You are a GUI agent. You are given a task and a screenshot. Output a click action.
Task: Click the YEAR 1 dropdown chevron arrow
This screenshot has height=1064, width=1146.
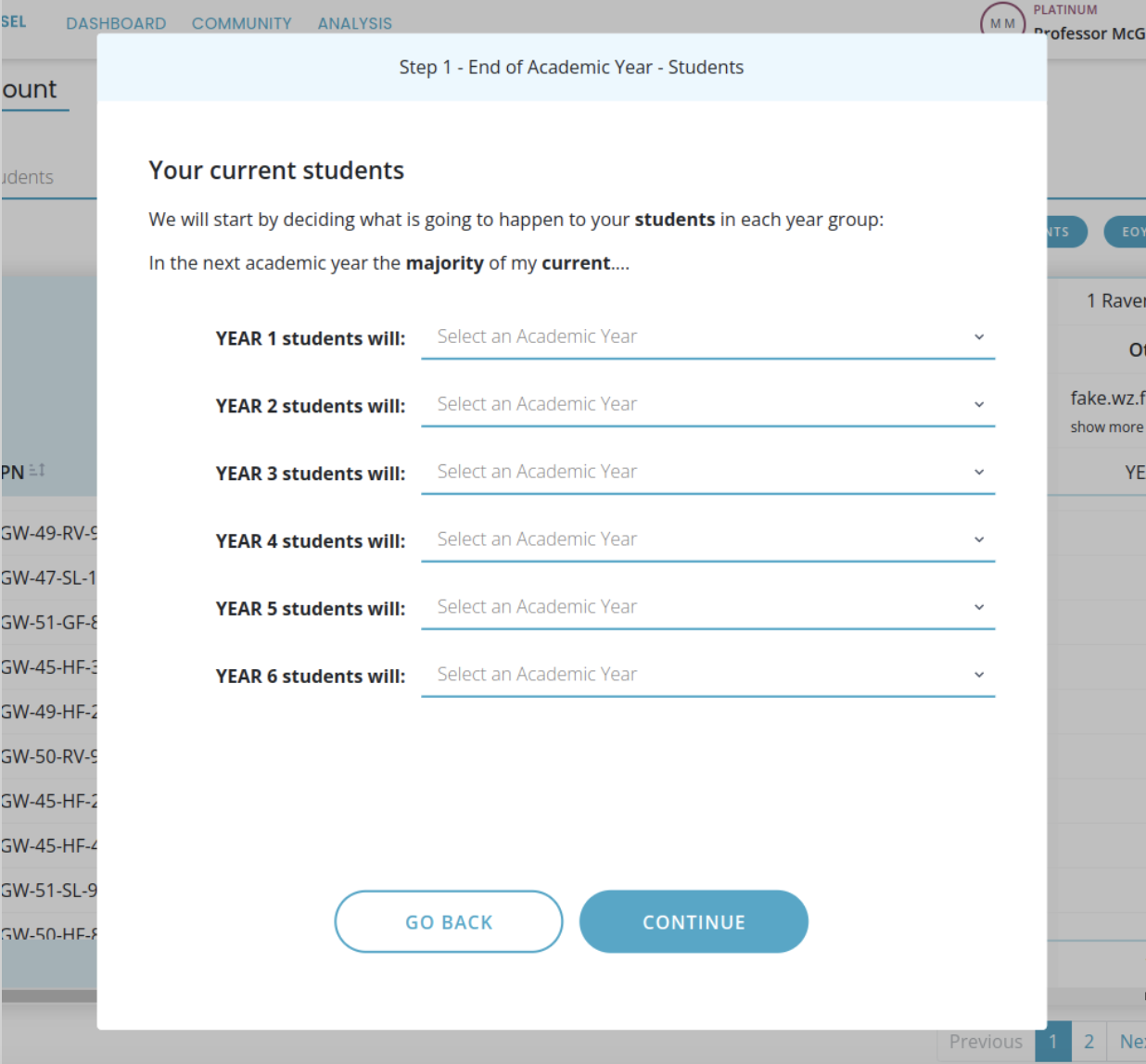[978, 337]
